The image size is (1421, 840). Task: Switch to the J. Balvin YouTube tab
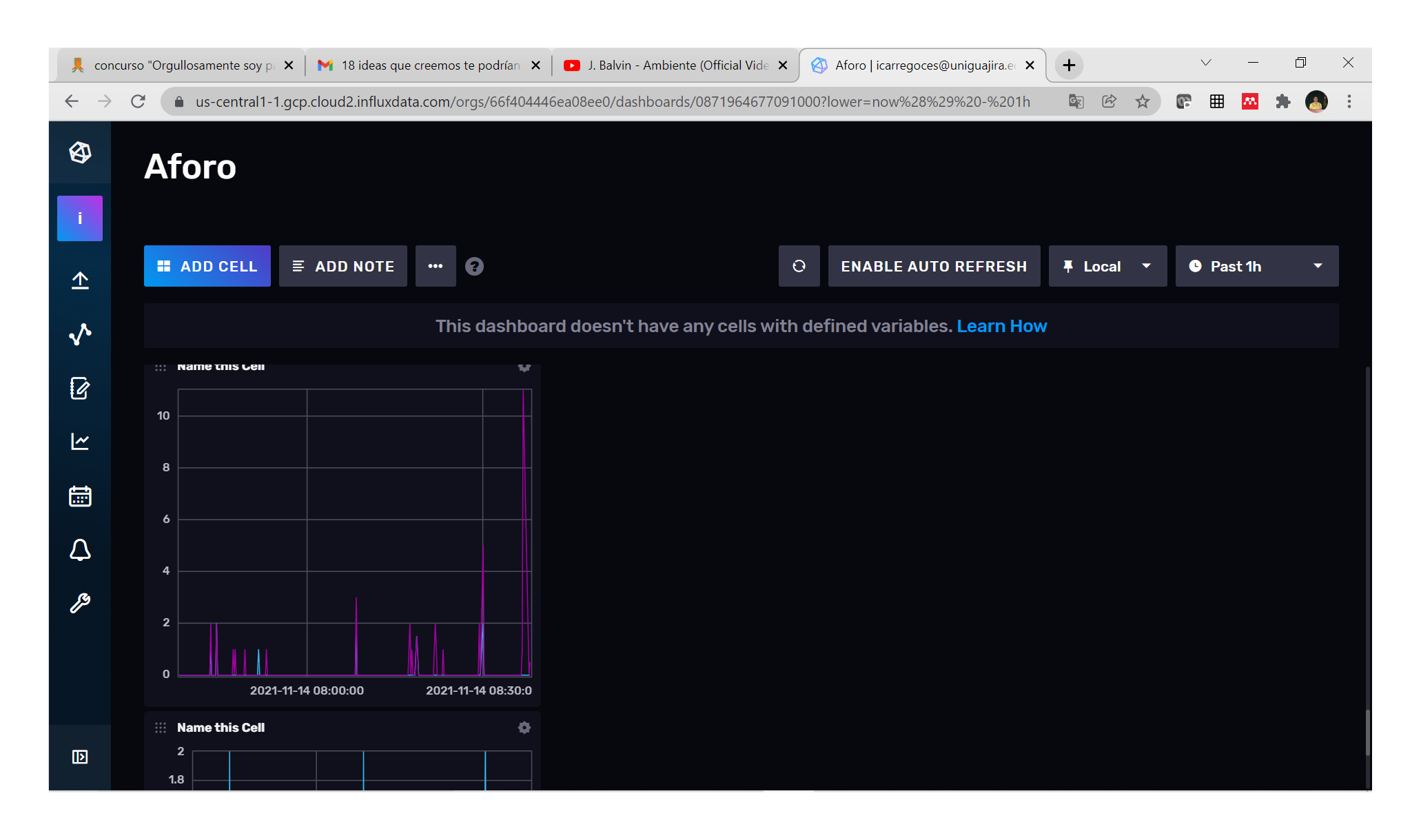[x=675, y=65]
